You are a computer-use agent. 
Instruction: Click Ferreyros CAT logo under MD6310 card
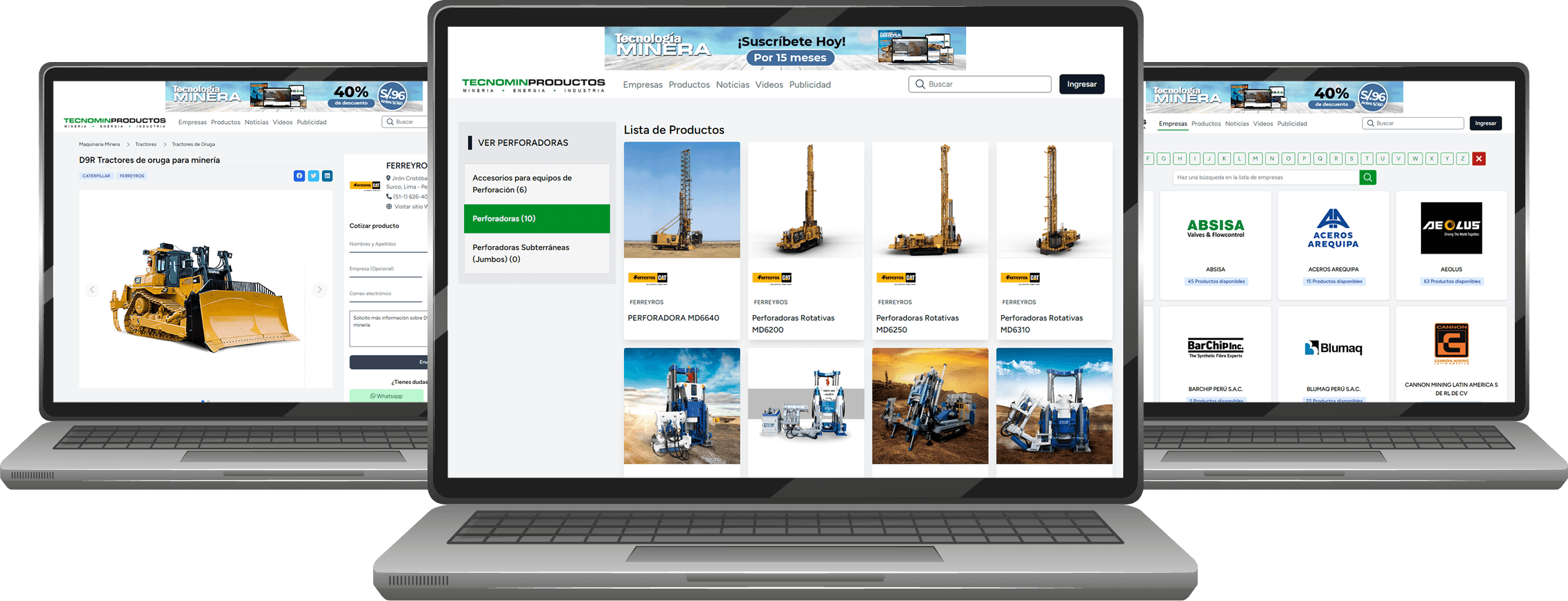[1021, 278]
